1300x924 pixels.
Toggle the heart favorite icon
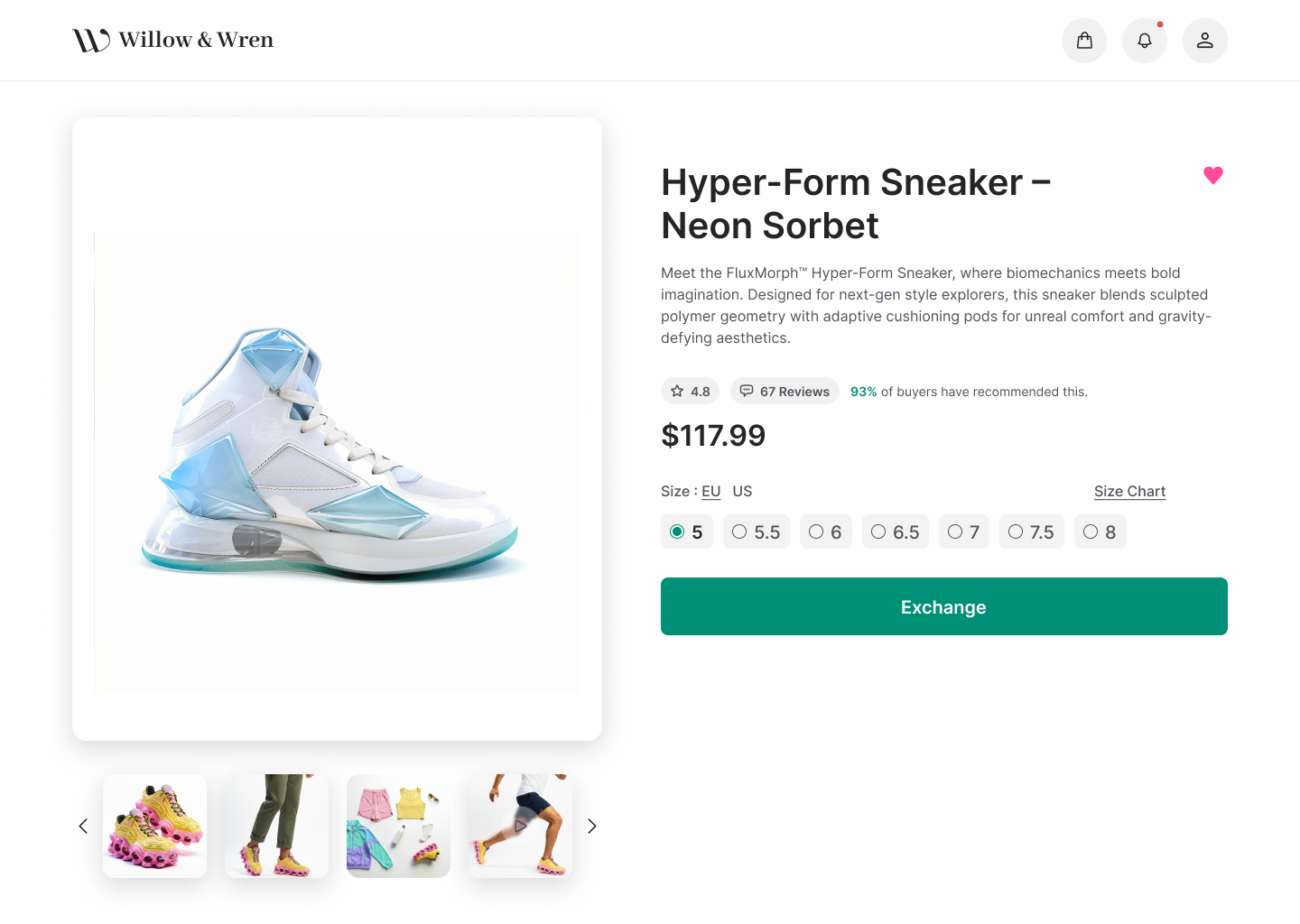pyautogui.click(x=1212, y=176)
